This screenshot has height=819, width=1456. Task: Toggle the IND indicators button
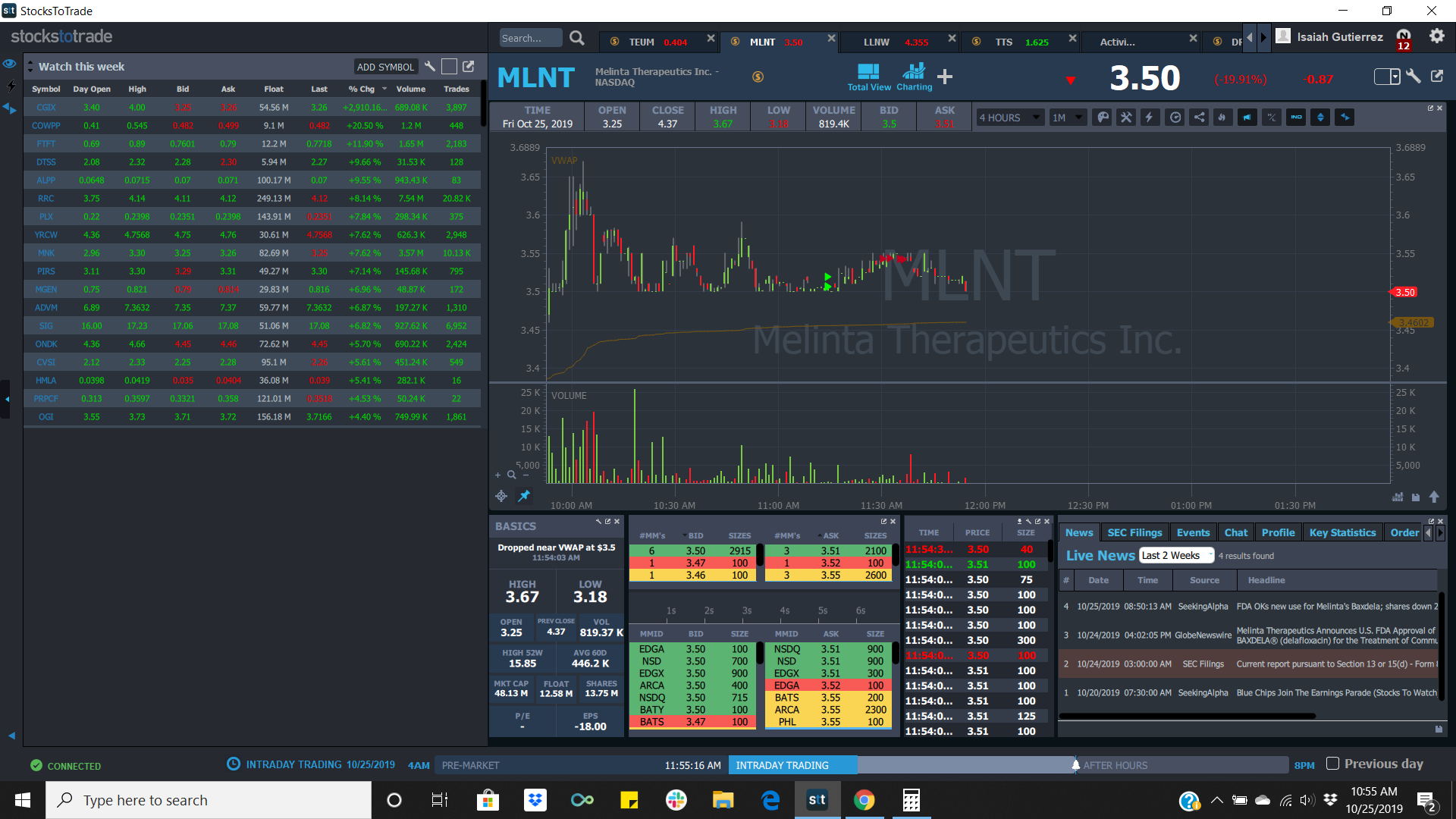tap(1296, 118)
